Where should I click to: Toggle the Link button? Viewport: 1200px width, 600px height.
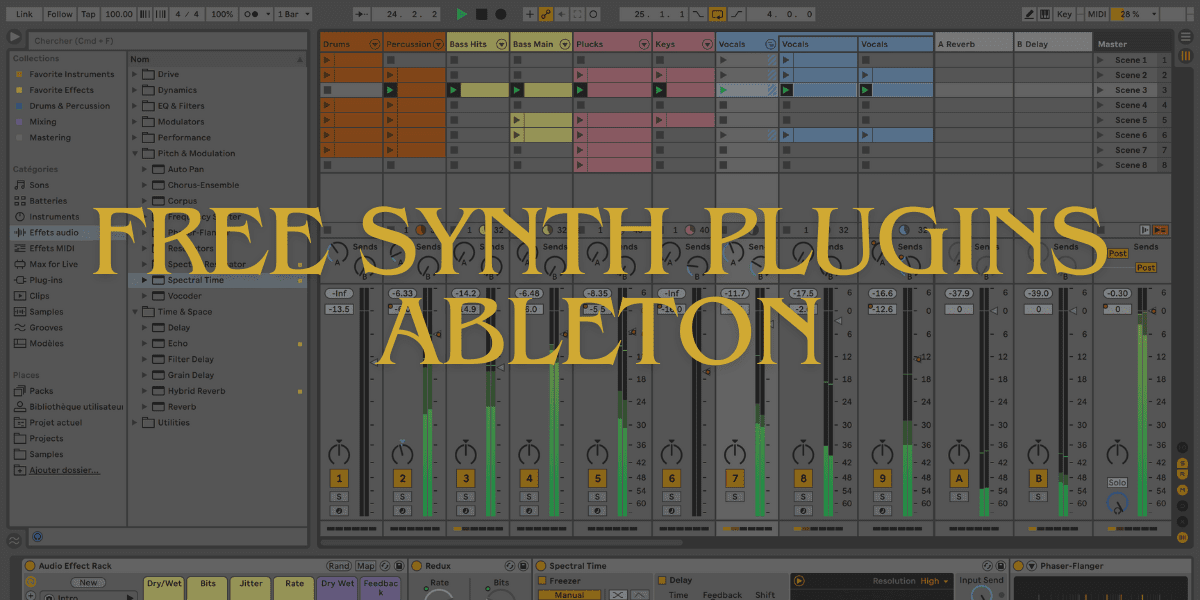25,15
